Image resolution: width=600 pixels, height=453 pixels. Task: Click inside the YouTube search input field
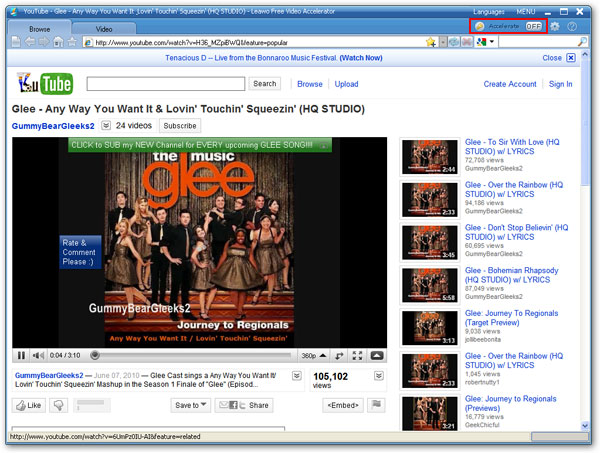(x=166, y=84)
